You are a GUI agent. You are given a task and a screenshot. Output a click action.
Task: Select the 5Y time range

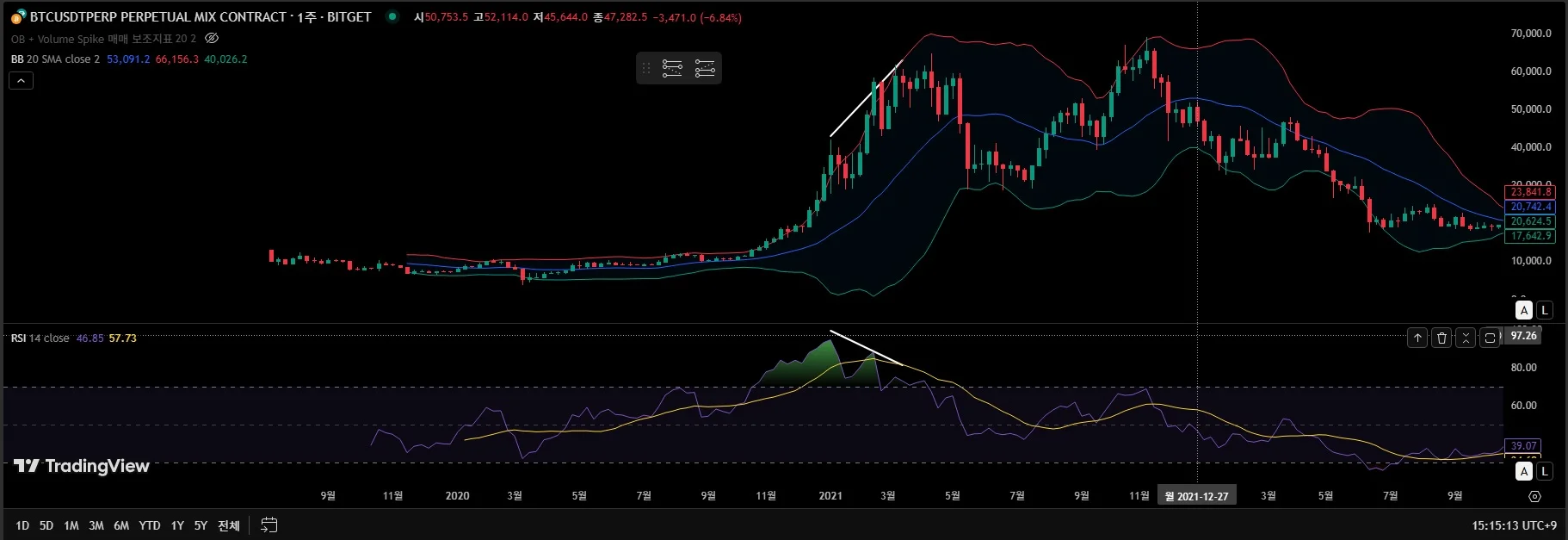point(201,525)
